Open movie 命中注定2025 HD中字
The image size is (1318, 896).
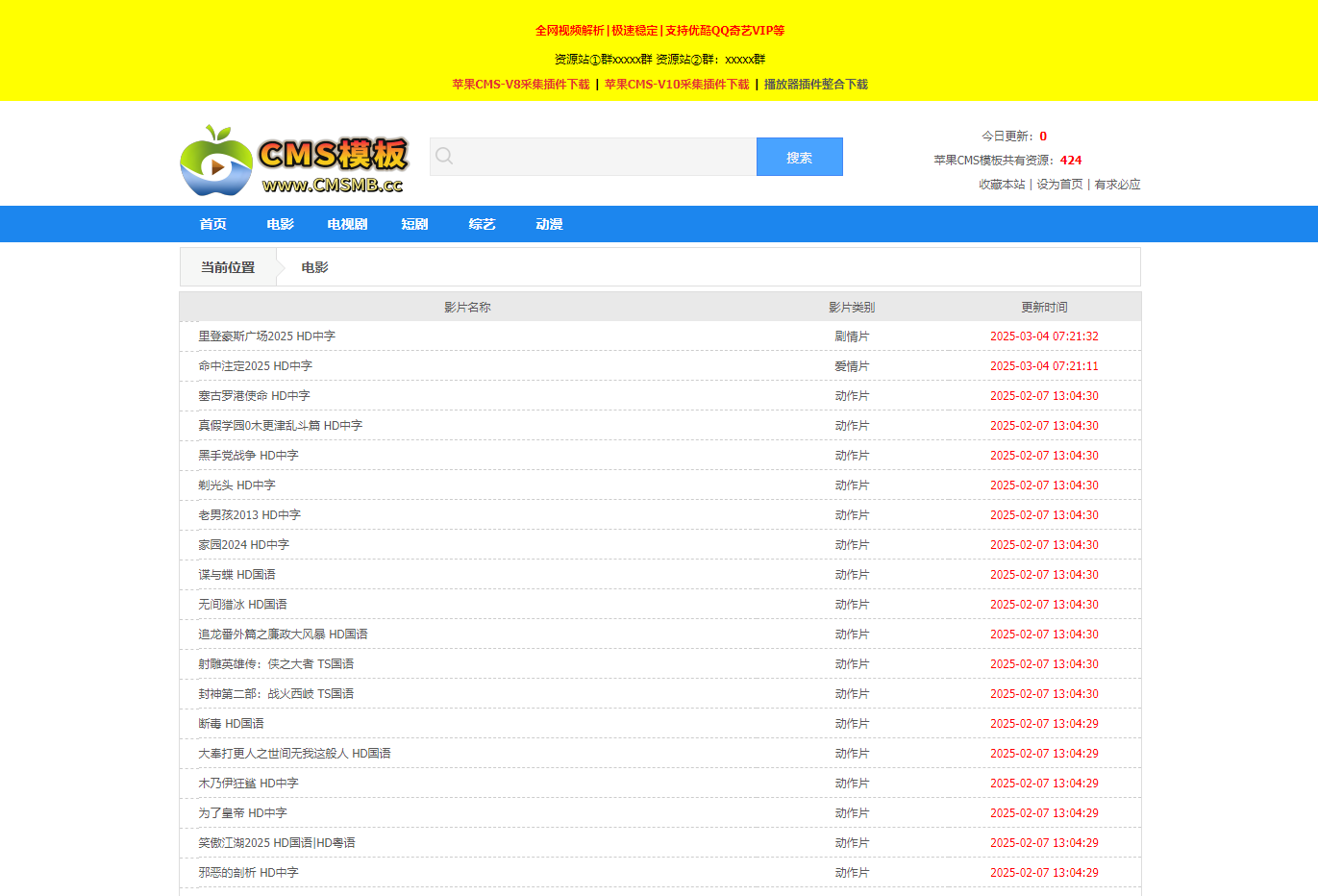point(255,366)
